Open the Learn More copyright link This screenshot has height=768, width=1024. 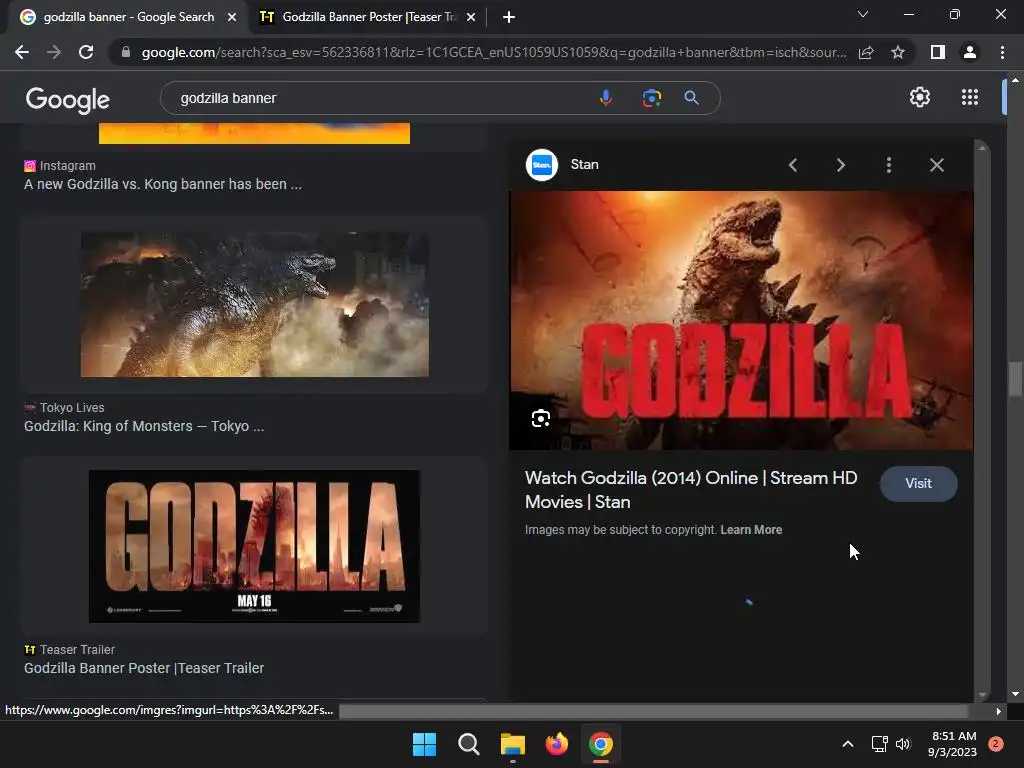click(x=751, y=530)
